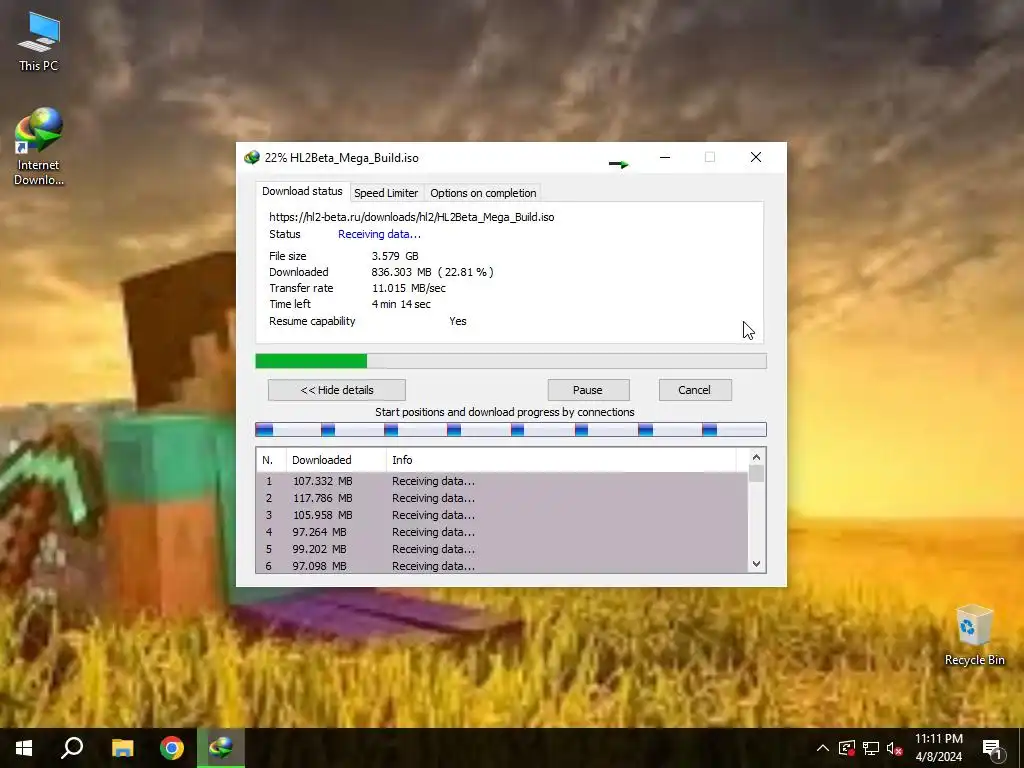Select connection row 6 with 97.098 MB
This screenshot has height=768, width=1024.
[x=502, y=566]
